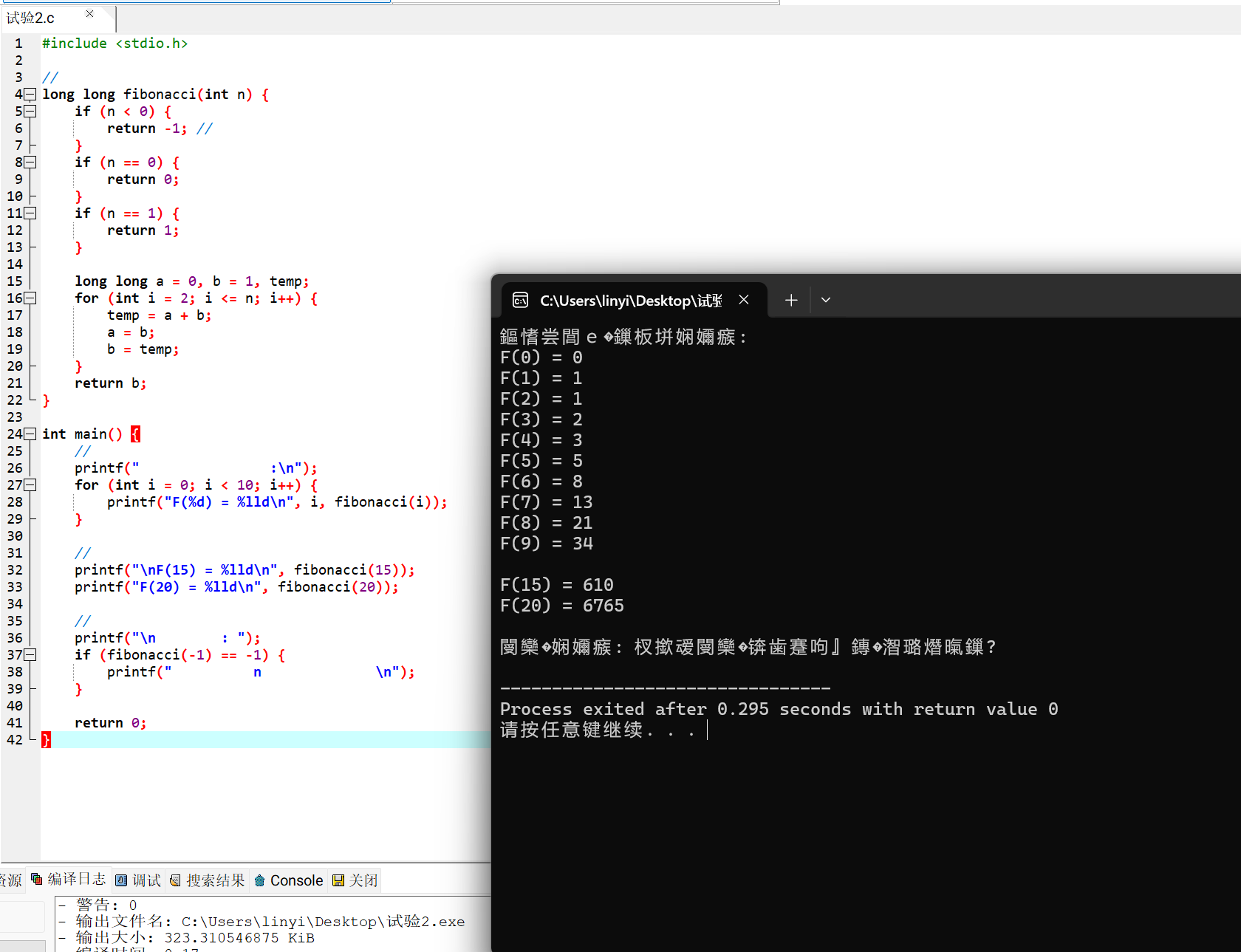This screenshot has height=952, width=1241.
Task: Open a new terminal tab with plus button
Action: click(791, 300)
